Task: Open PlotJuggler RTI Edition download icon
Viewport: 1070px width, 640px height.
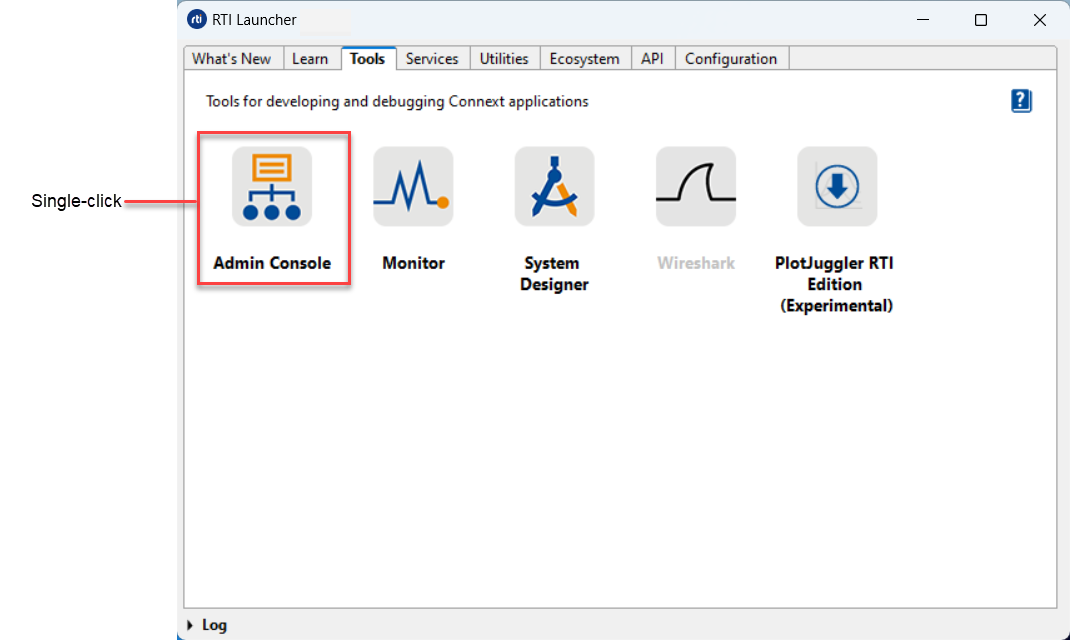Action: click(x=837, y=186)
